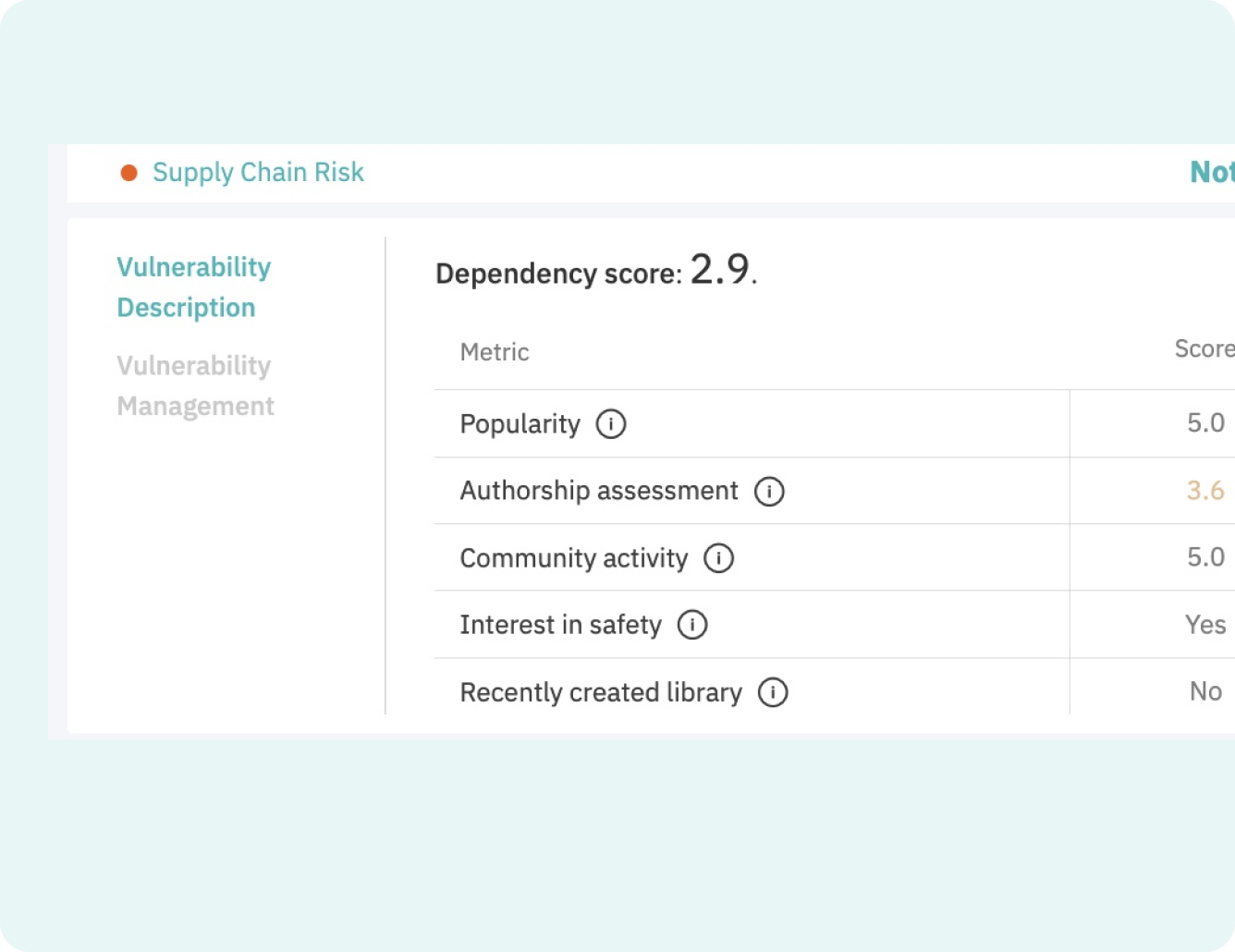Select the Supply Chain Risk tab

(x=259, y=172)
